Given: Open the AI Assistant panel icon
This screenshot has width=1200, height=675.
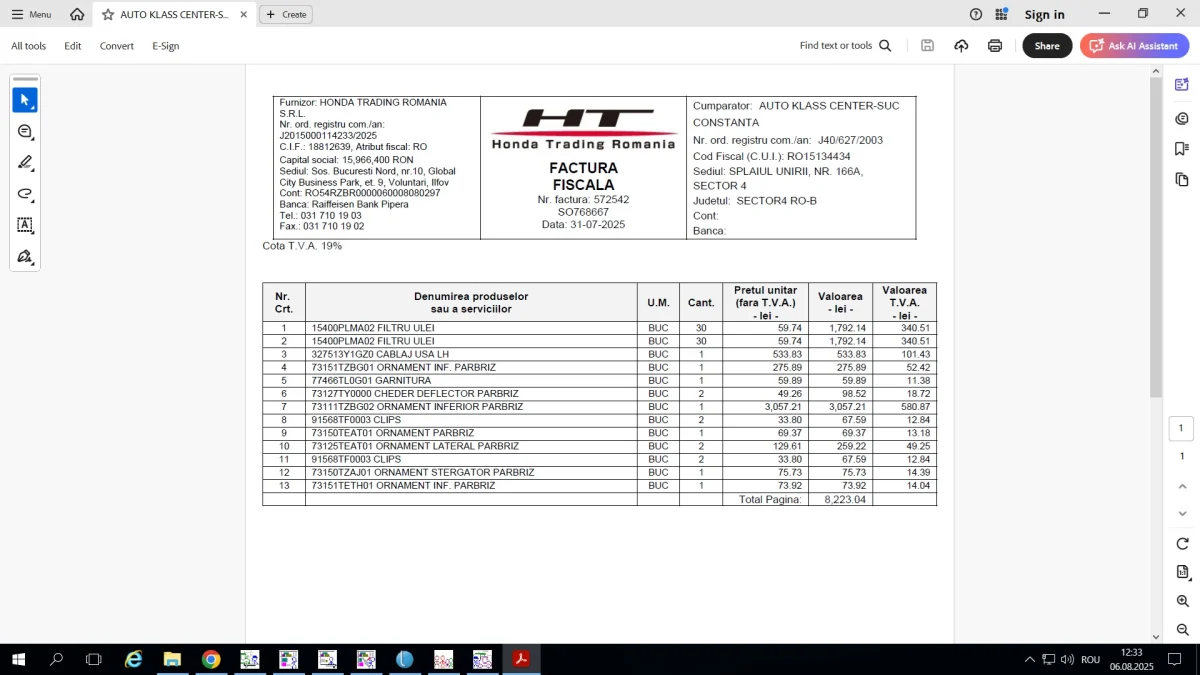Looking at the screenshot, I should pyautogui.click(x=1182, y=85).
